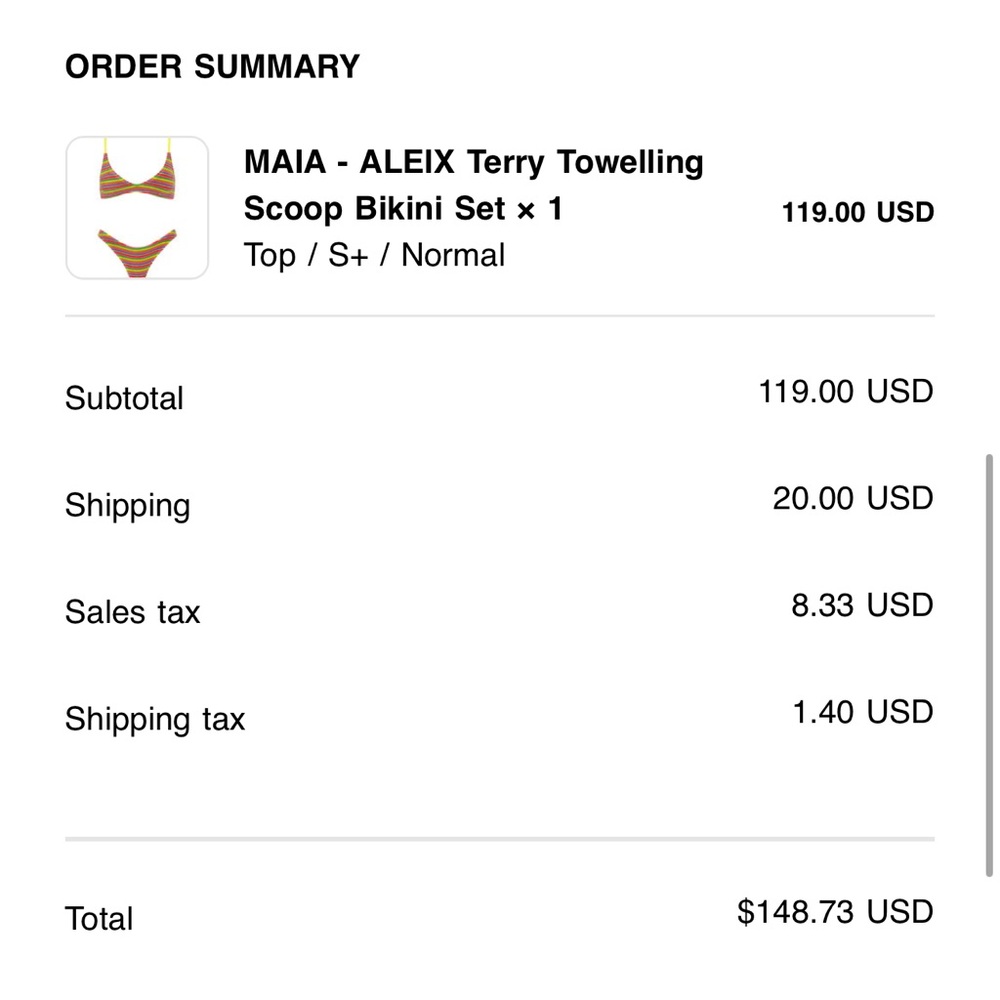Viewport: 1000px width, 1000px height.
Task: Click the Shipping tax amount 1.40 USD
Action: coord(862,712)
